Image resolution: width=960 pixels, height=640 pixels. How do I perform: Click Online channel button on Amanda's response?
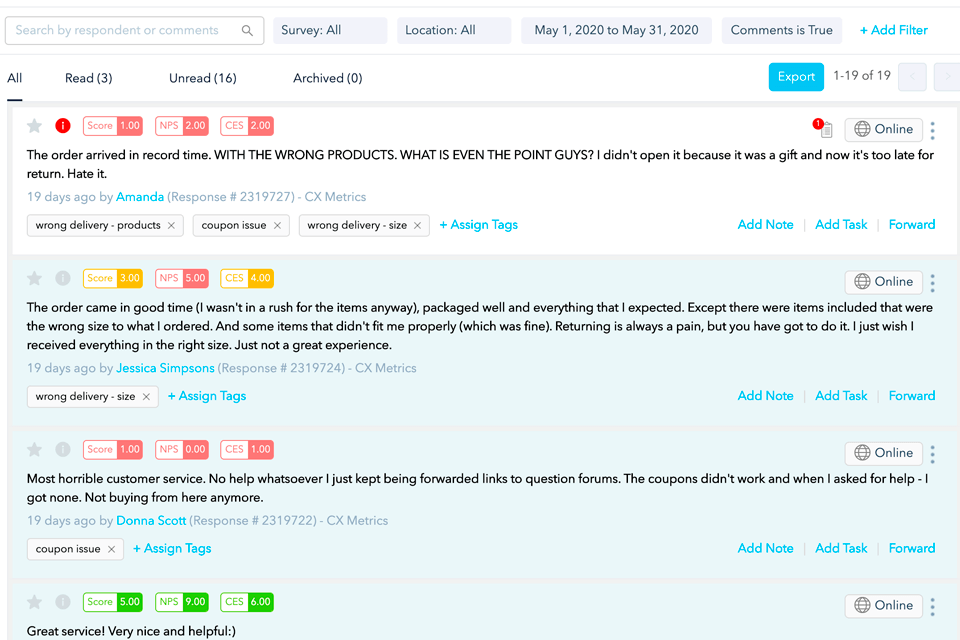[x=883, y=129]
